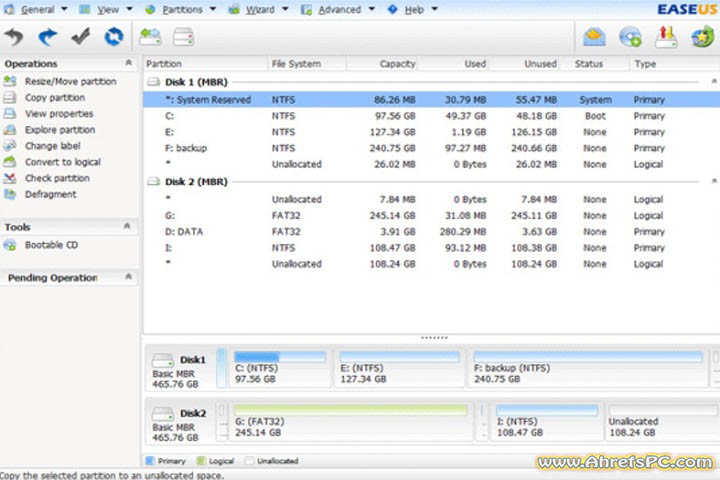Collapse the Tools panel

(x=127, y=226)
